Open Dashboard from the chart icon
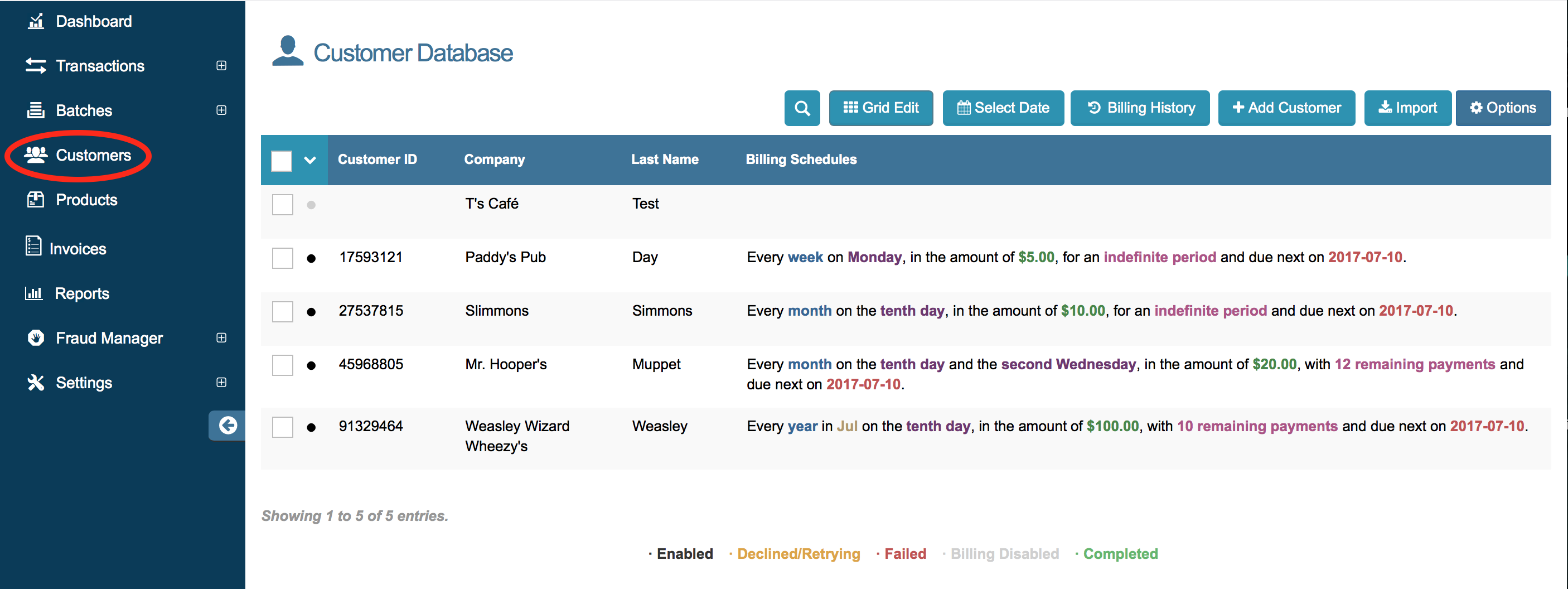1568x589 pixels. 36,21
